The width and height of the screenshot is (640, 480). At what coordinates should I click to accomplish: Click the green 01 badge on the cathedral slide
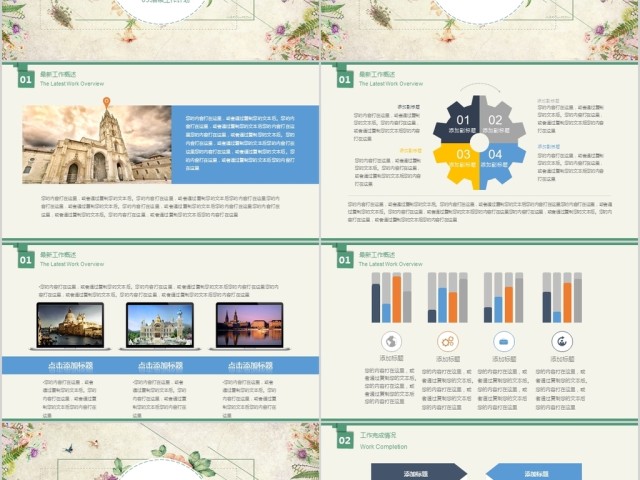(26, 80)
